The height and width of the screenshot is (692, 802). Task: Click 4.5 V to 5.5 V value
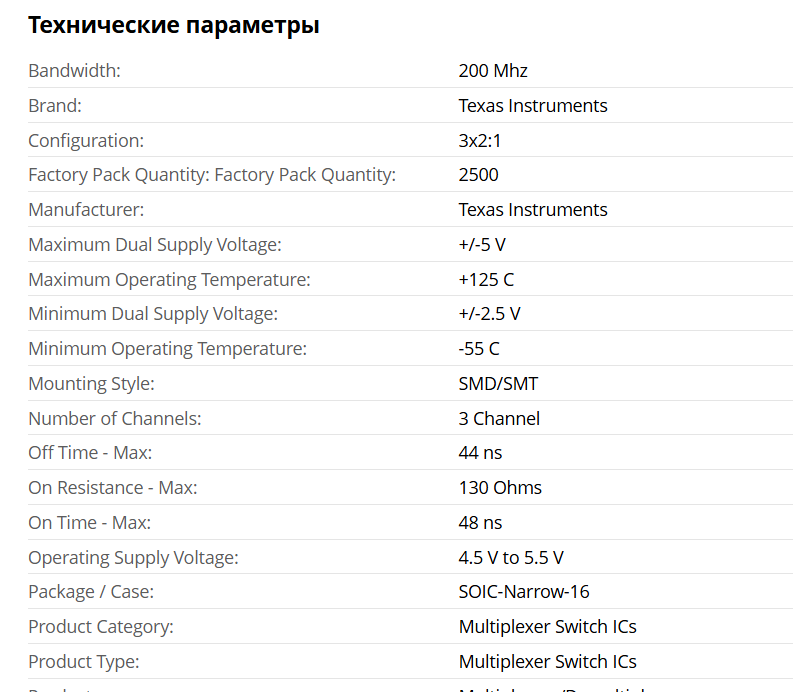[x=510, y=558]
